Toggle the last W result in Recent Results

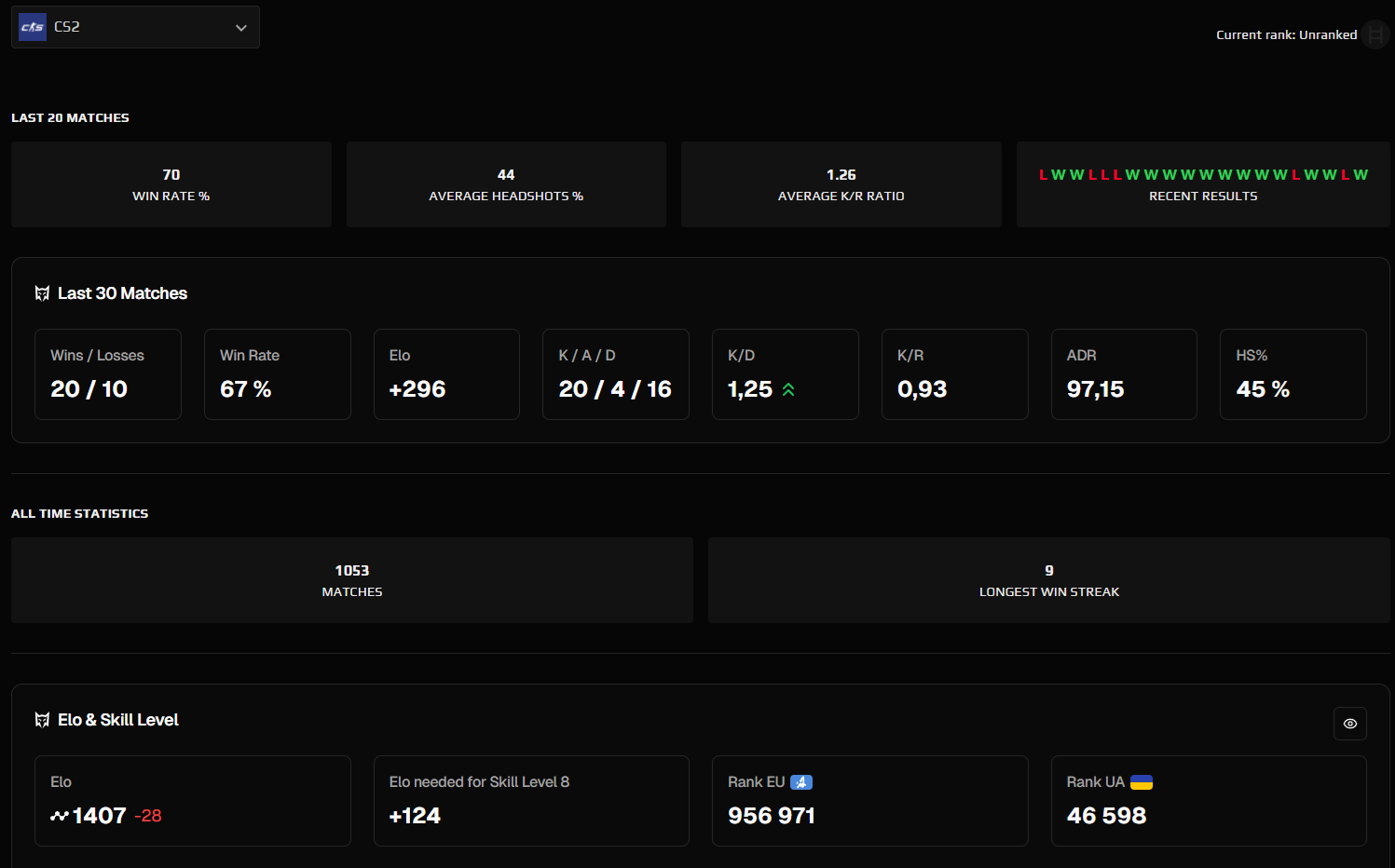tap(1361, 174)
